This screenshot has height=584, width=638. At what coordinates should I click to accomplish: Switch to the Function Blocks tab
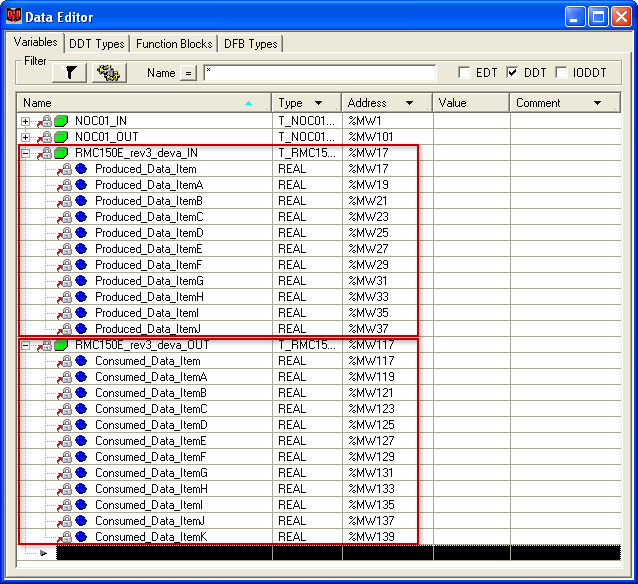coord(174,44)
